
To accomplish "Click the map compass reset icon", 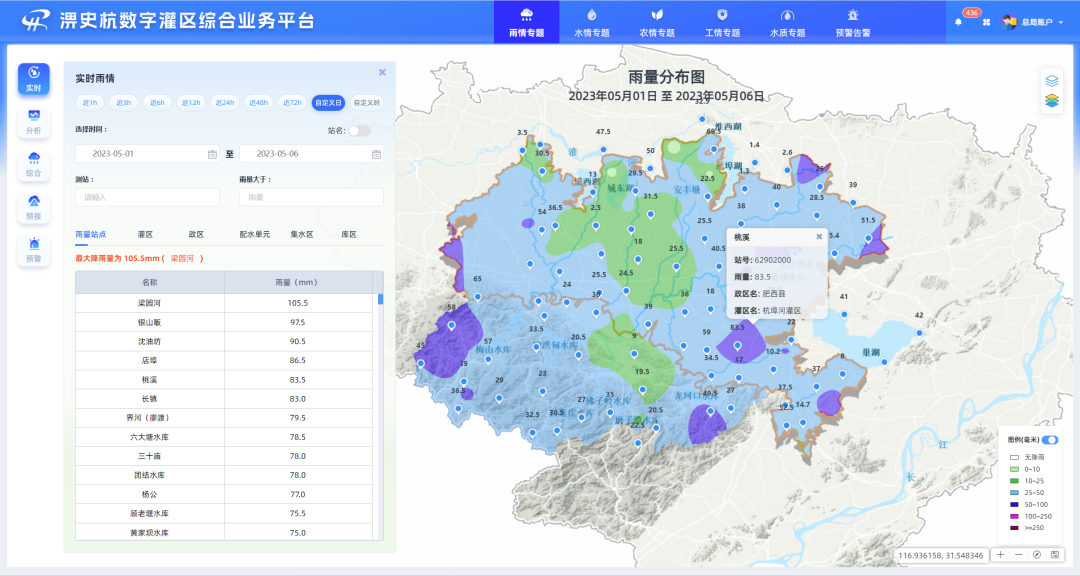I will pos(1037,555).
